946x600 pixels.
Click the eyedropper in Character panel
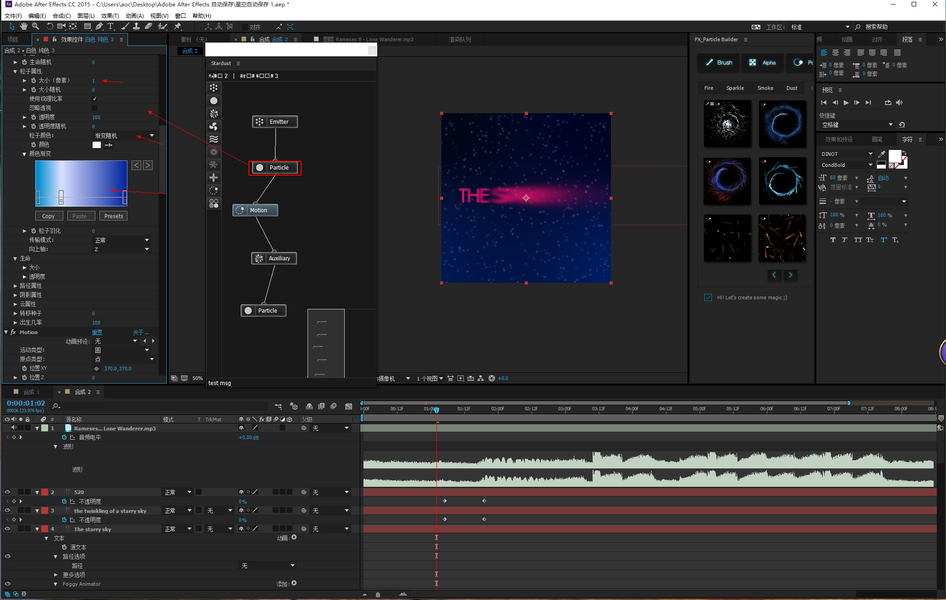pyautogui.click(x=882, y=154)
